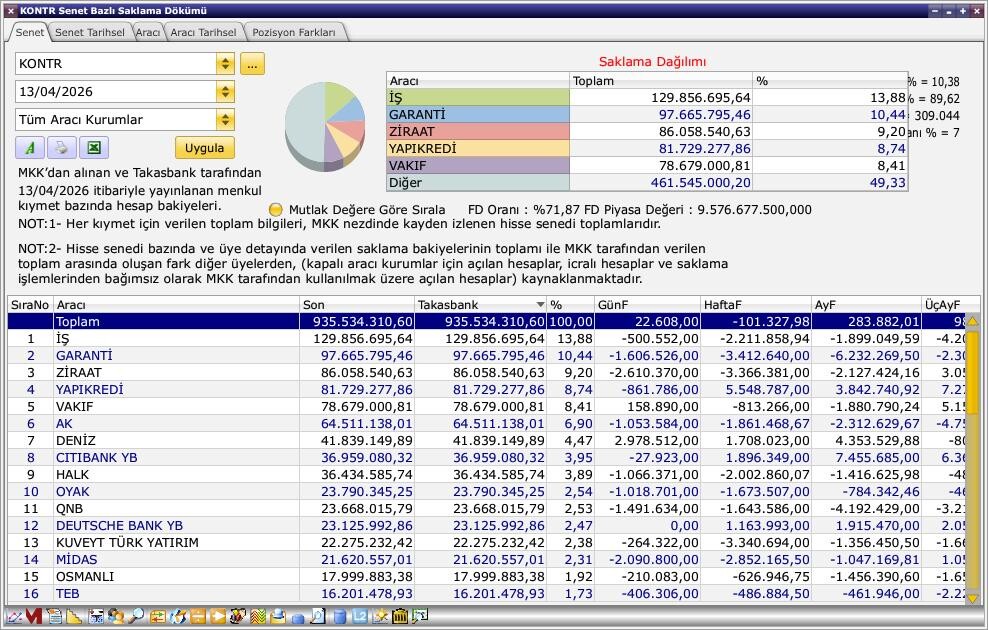
Task: Toggle 'Mutlak Değere Göre Sırala' option
Action: pos(276,210)
